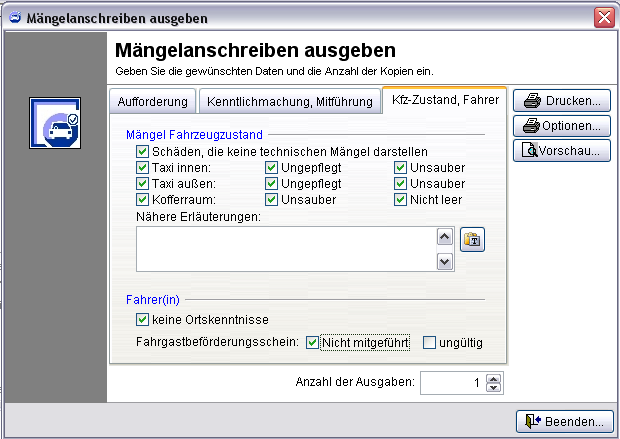Screen dimensions: 620x439
Task: Toggle Kofferraum 'Nicht leer' checkbox
Action: point(401,200)
